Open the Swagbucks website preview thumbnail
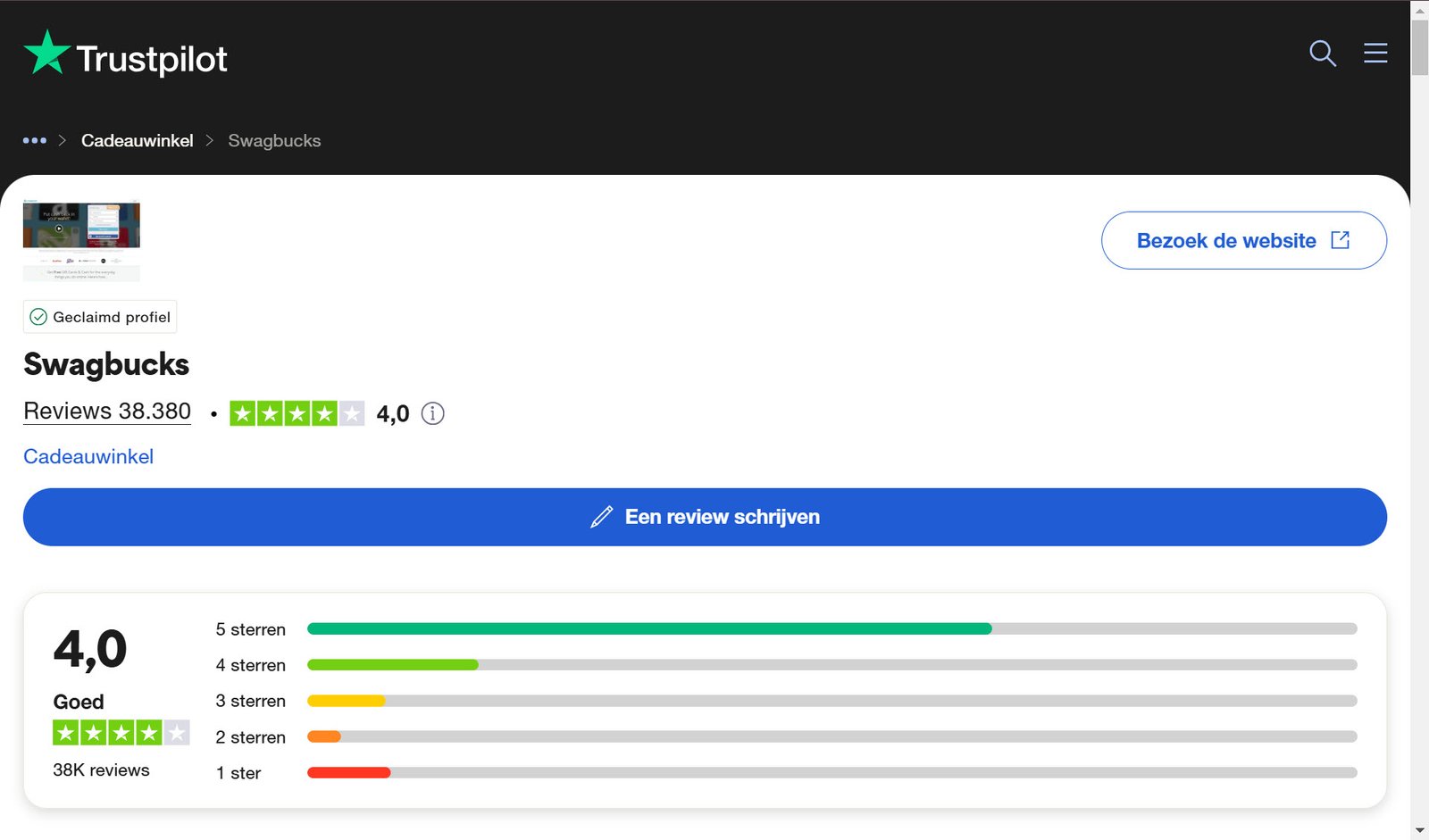 pos(81,240)
